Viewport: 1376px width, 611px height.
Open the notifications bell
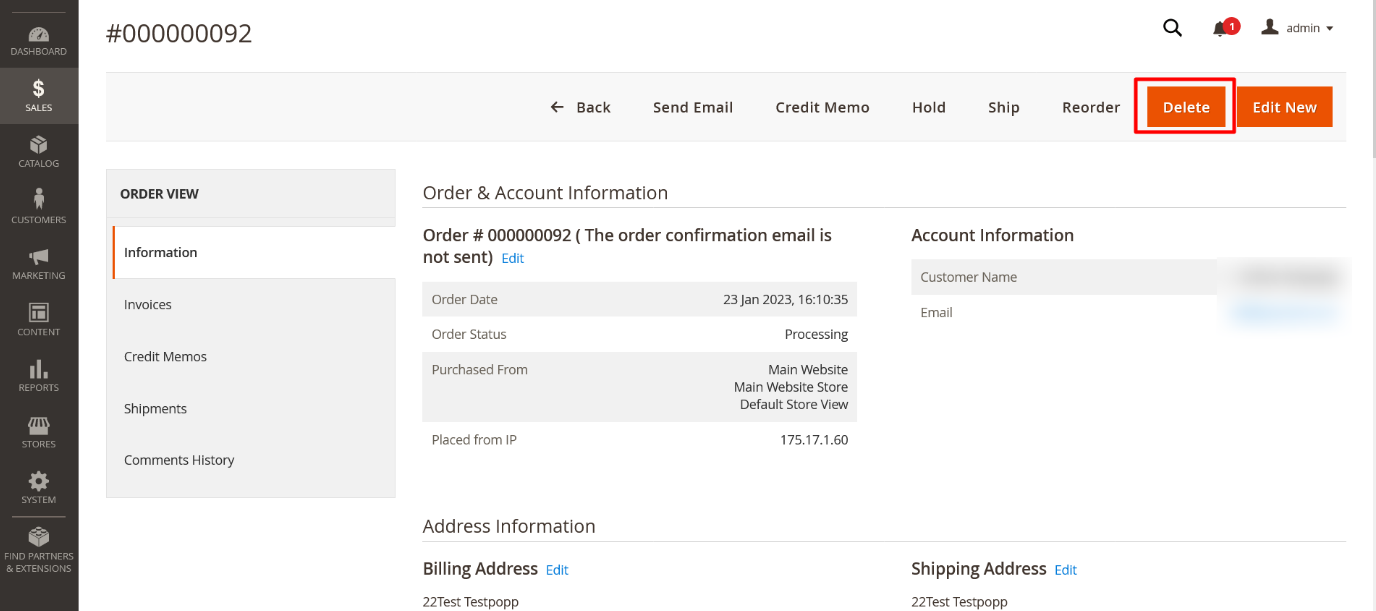1221,29
